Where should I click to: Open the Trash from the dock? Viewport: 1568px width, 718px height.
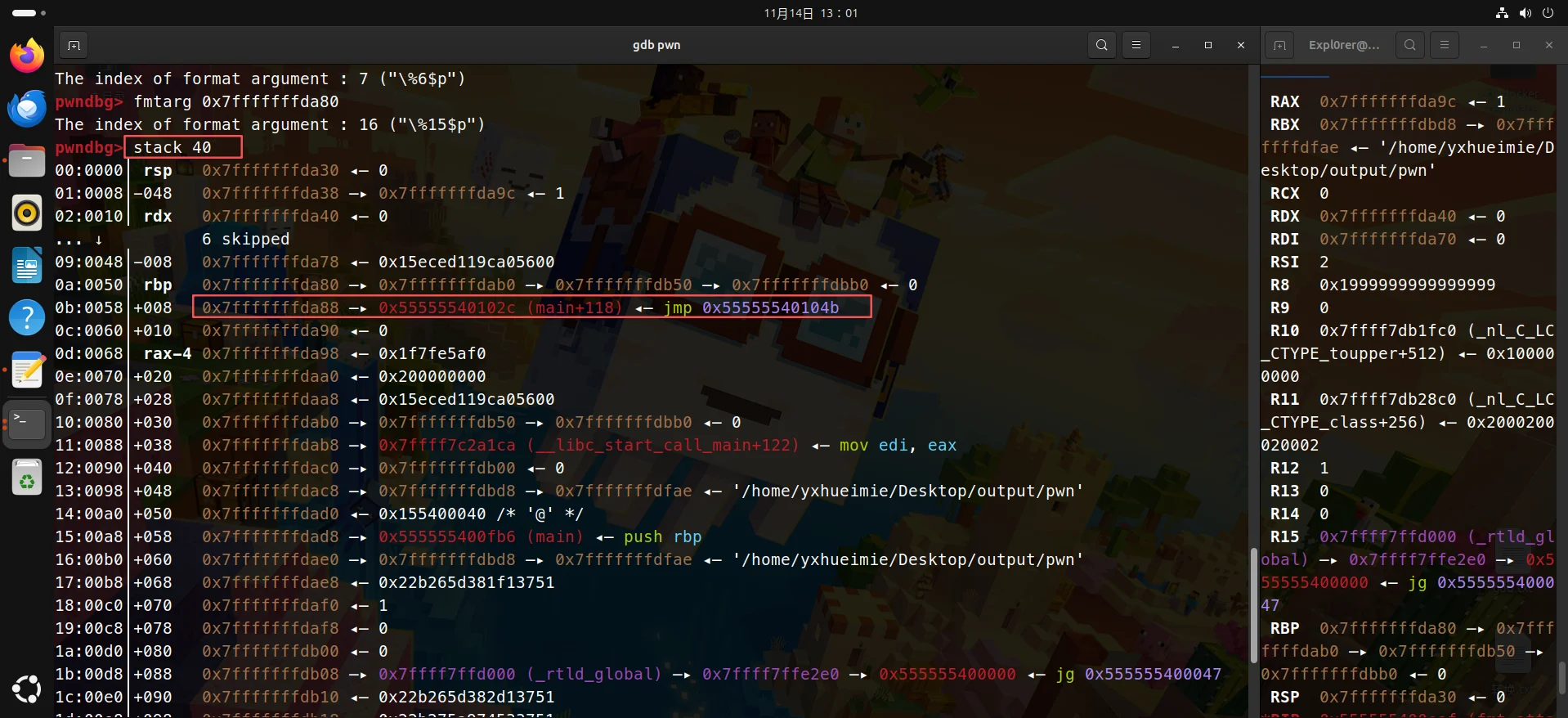point(27,477)
